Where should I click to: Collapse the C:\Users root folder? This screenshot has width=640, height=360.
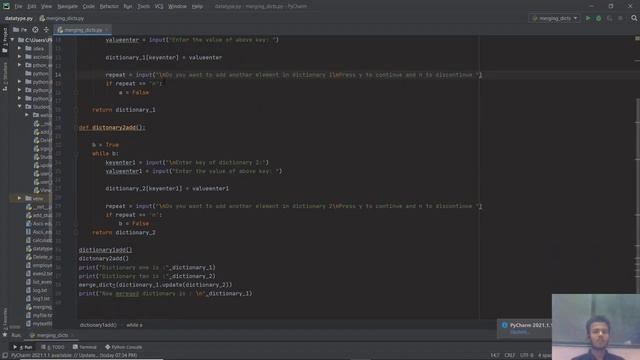click(x=13, y=40)
